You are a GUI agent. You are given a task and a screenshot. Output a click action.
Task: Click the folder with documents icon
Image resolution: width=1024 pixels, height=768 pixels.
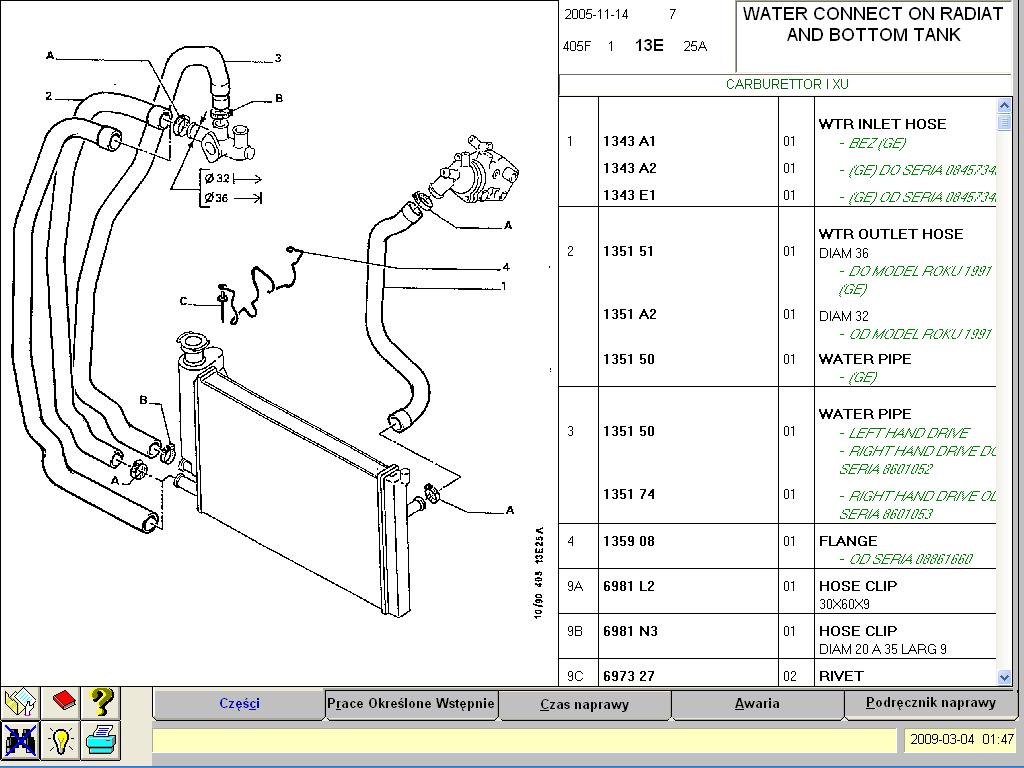pyautogui.click(x=21, y=702)
